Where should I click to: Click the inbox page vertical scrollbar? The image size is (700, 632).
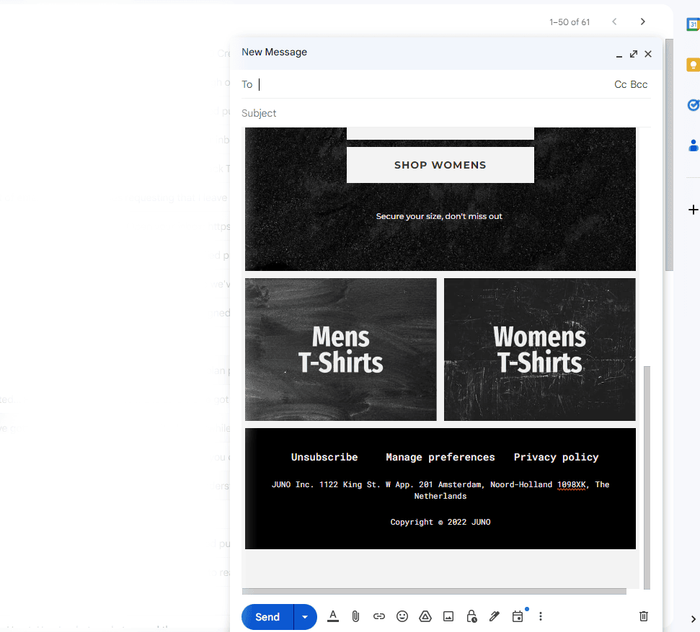point(669,155)
